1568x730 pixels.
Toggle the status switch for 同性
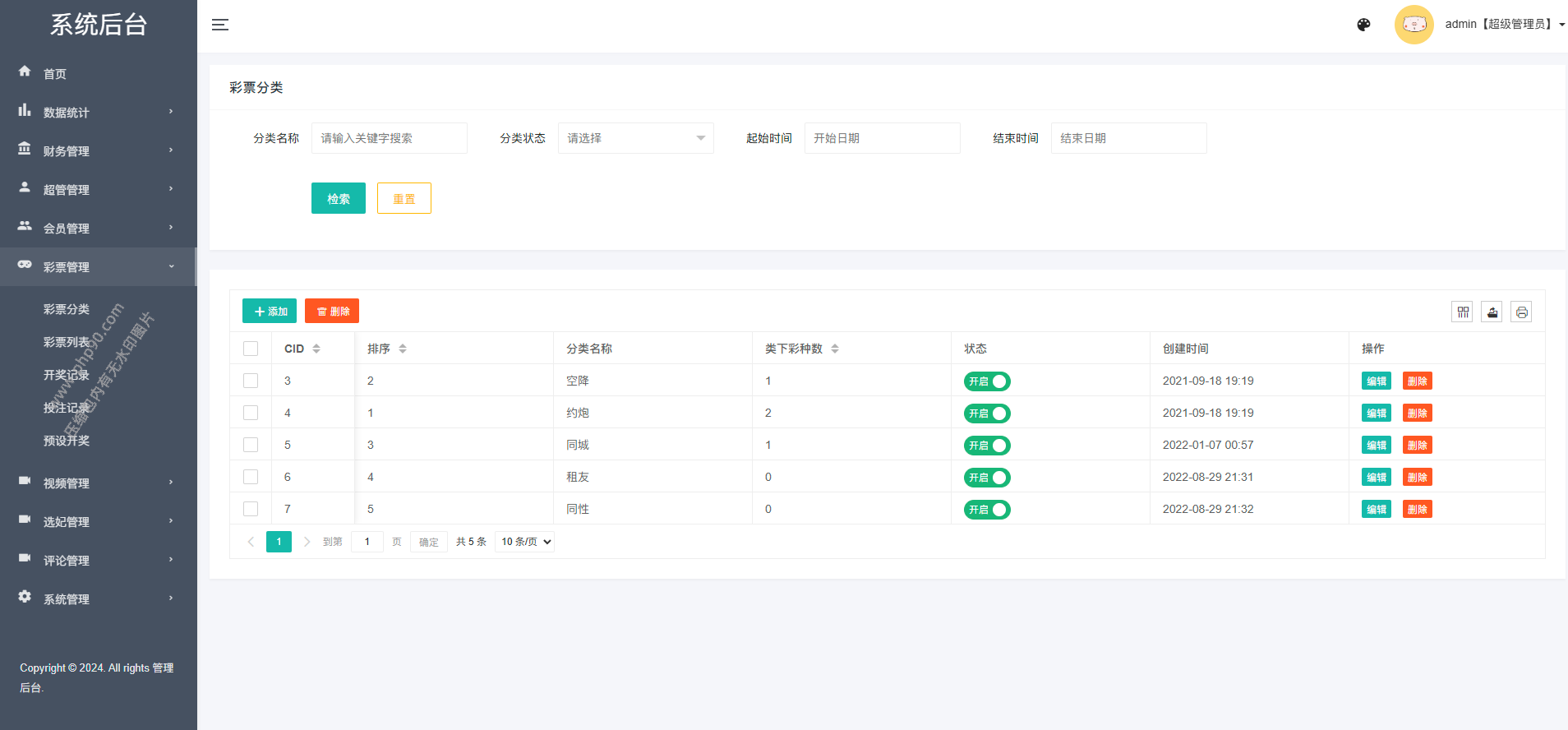pyautogui.click(x=987, y=510)
